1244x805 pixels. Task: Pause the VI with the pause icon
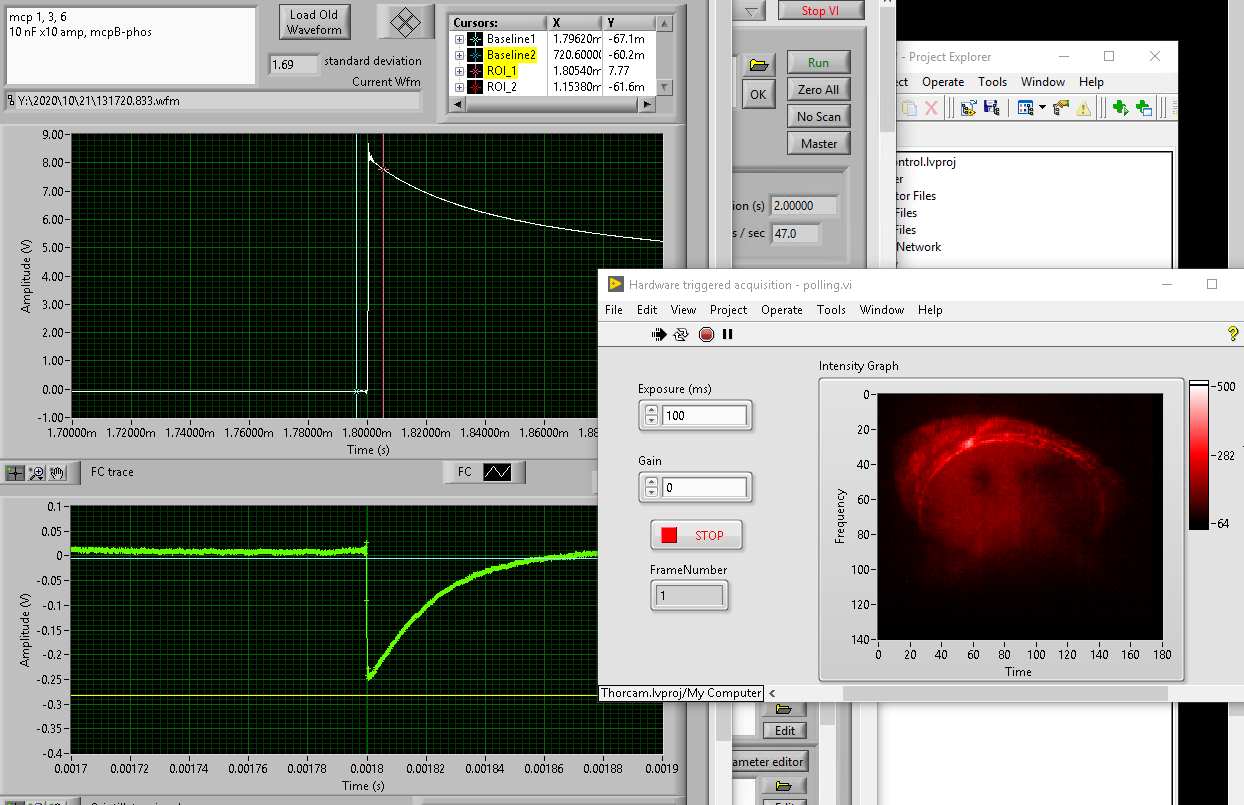727,335
